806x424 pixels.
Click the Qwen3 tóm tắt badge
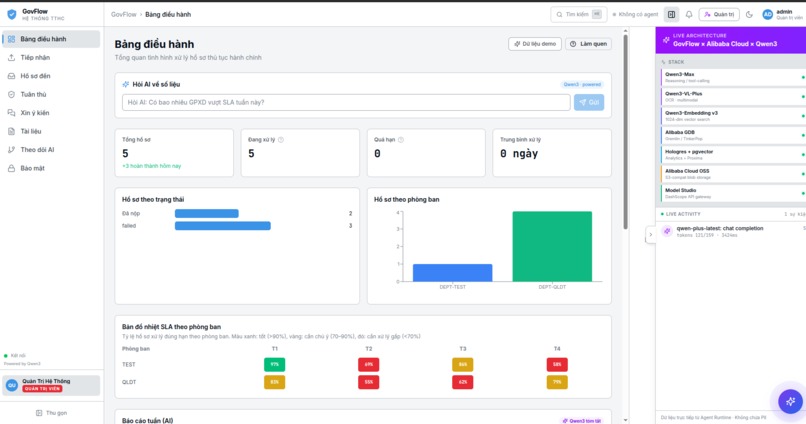[581, 421]
